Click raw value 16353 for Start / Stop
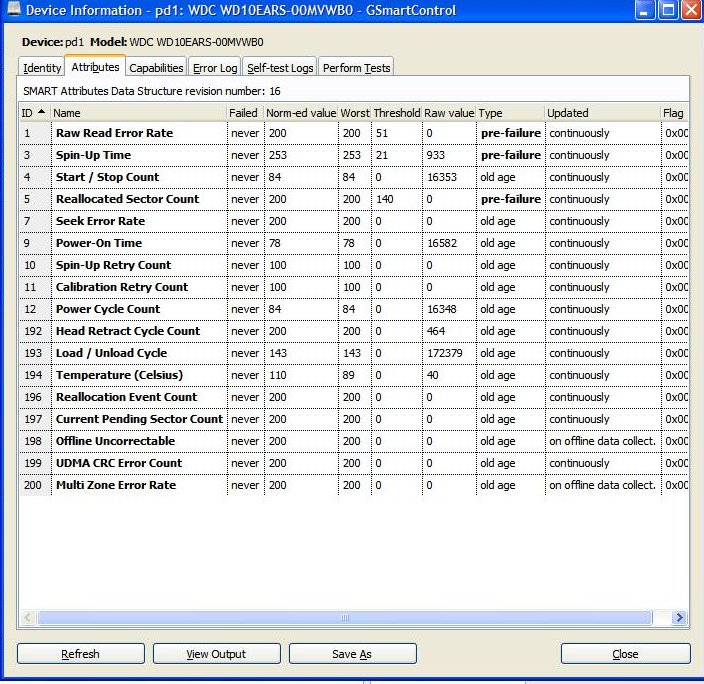 tap(442, 177)
